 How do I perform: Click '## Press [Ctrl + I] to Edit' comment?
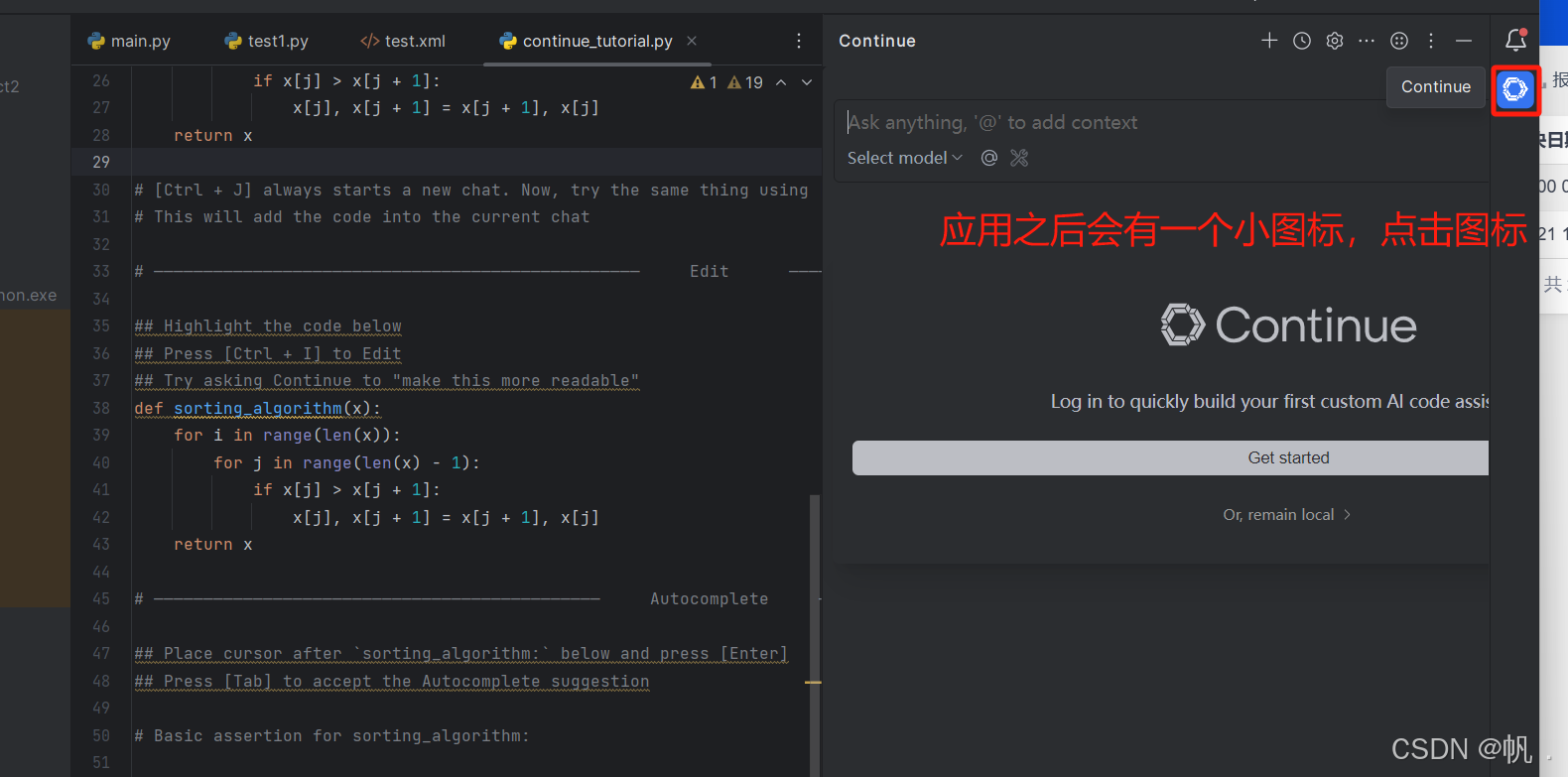[x=268, y=354]
